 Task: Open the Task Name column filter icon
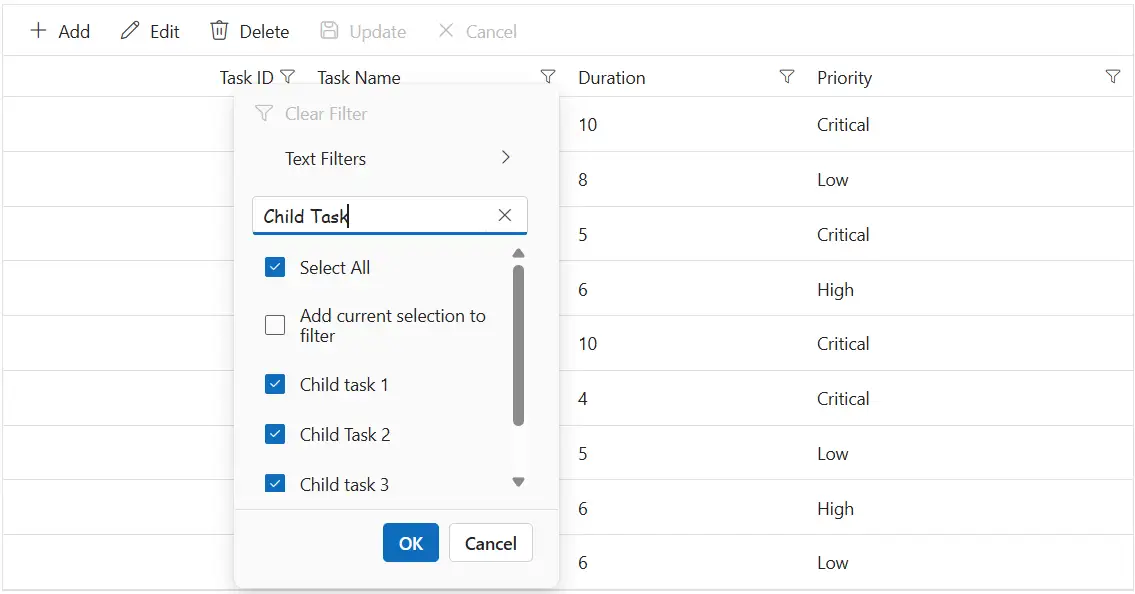[x=548, y=77]
